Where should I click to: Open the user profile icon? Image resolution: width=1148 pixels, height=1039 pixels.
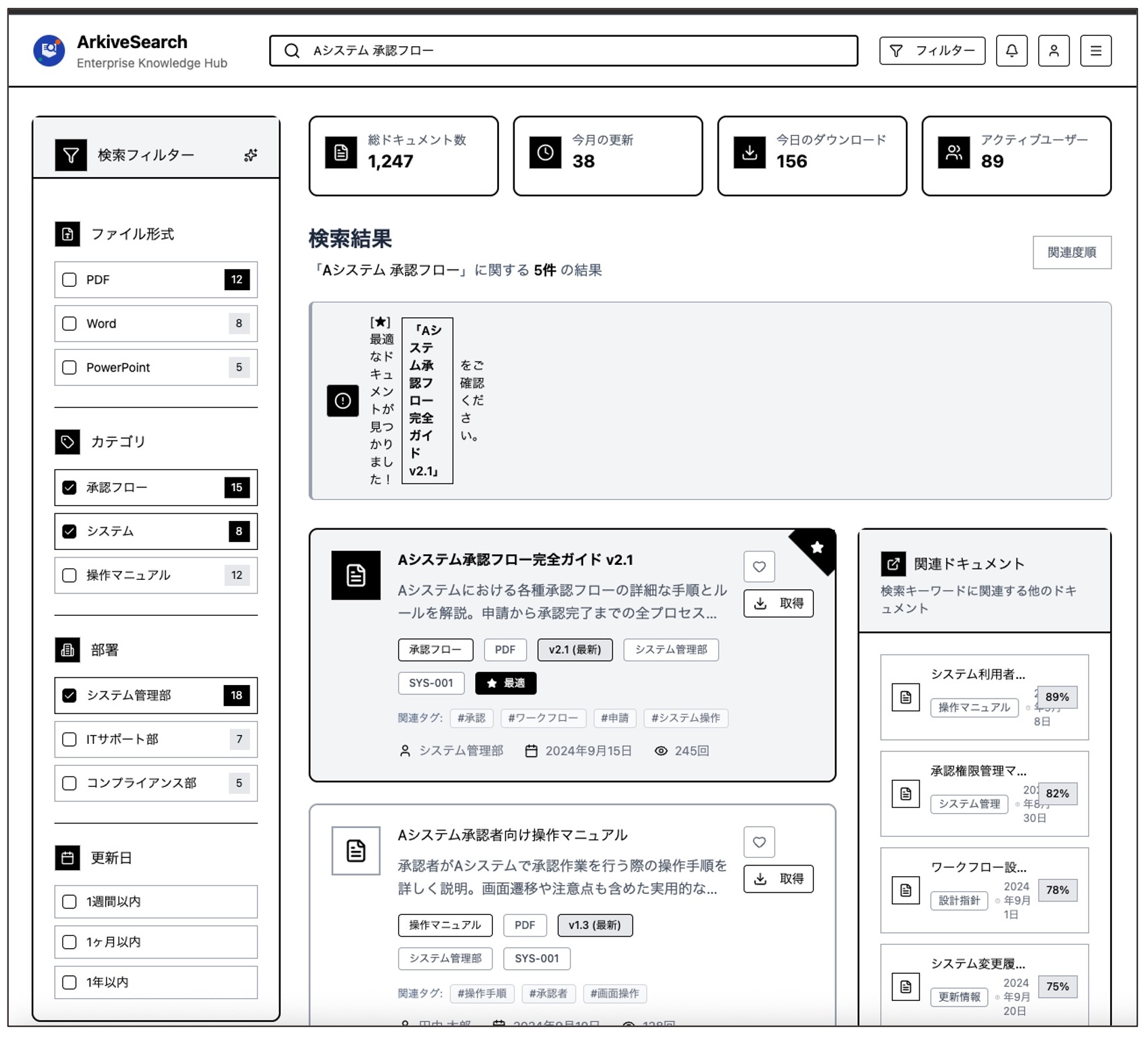[1053, 51]
